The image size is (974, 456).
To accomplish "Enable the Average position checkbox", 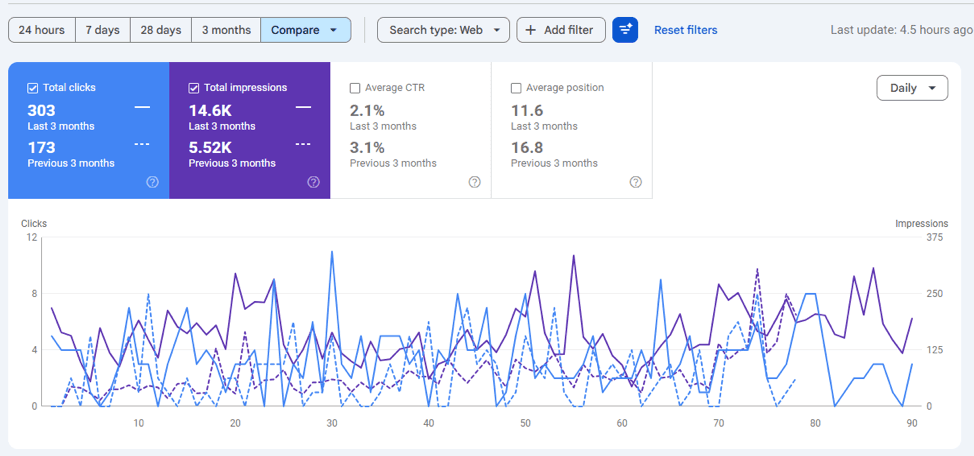I will 516,88.
